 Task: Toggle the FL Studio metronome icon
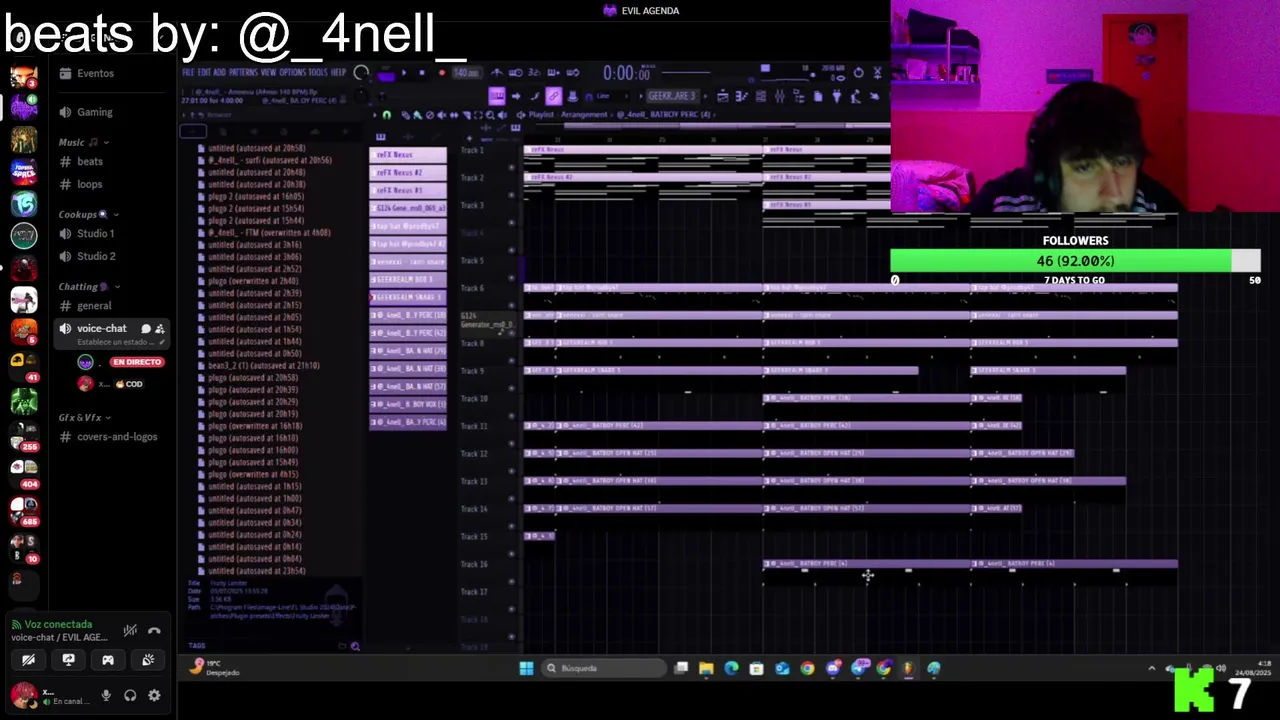pyautogui.click(x=497, y=72)
